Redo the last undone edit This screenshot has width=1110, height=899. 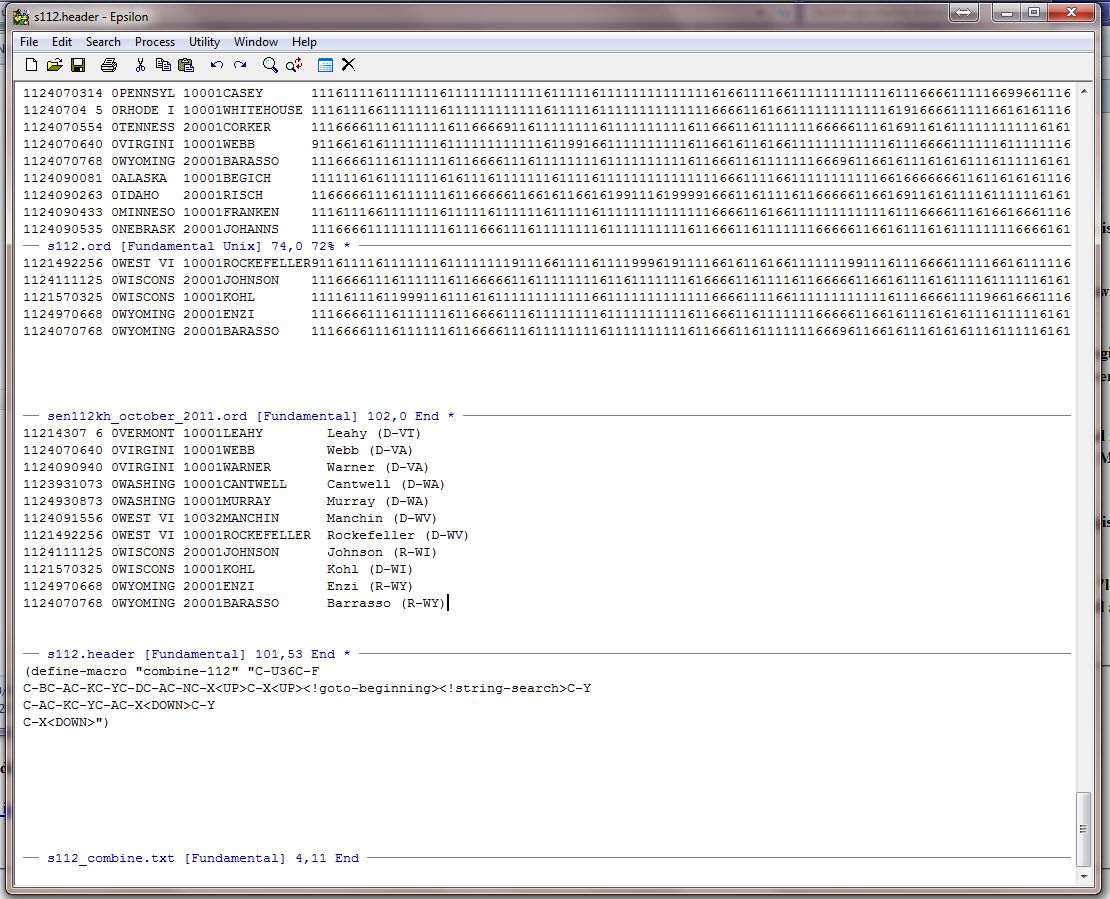pos(240,65)
